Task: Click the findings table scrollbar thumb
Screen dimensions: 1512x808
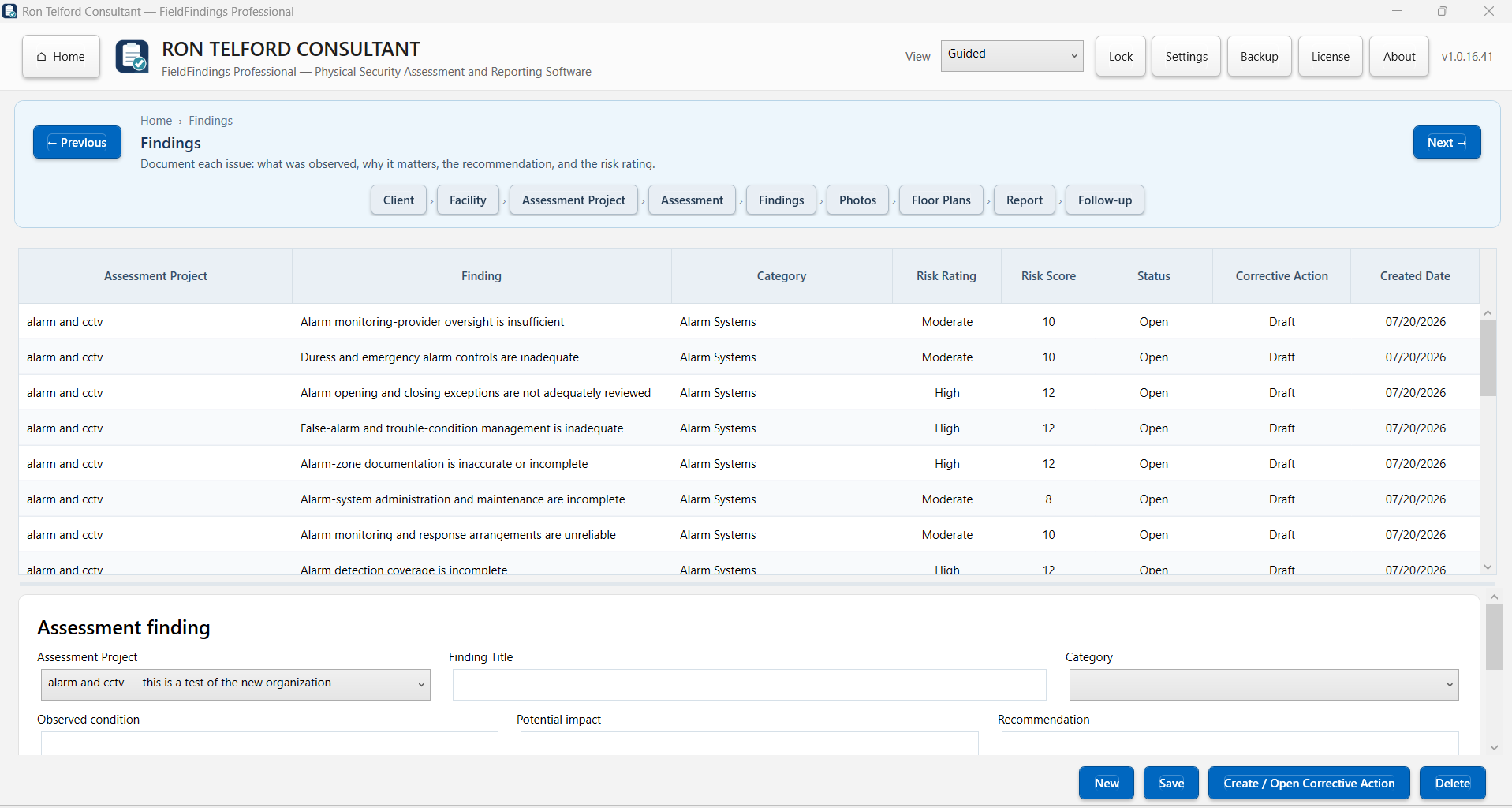Action: [1488, 358]
